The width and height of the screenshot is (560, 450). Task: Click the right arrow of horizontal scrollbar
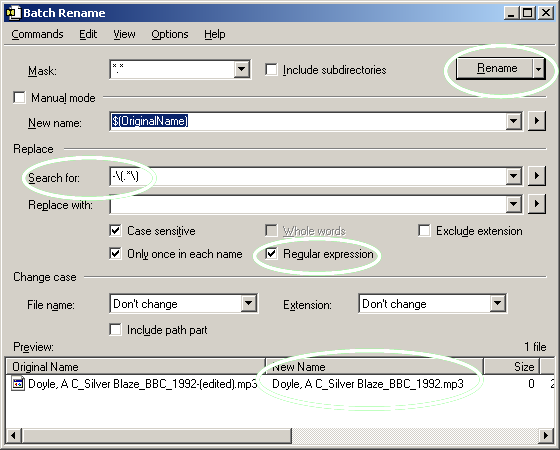click(546, 436)
